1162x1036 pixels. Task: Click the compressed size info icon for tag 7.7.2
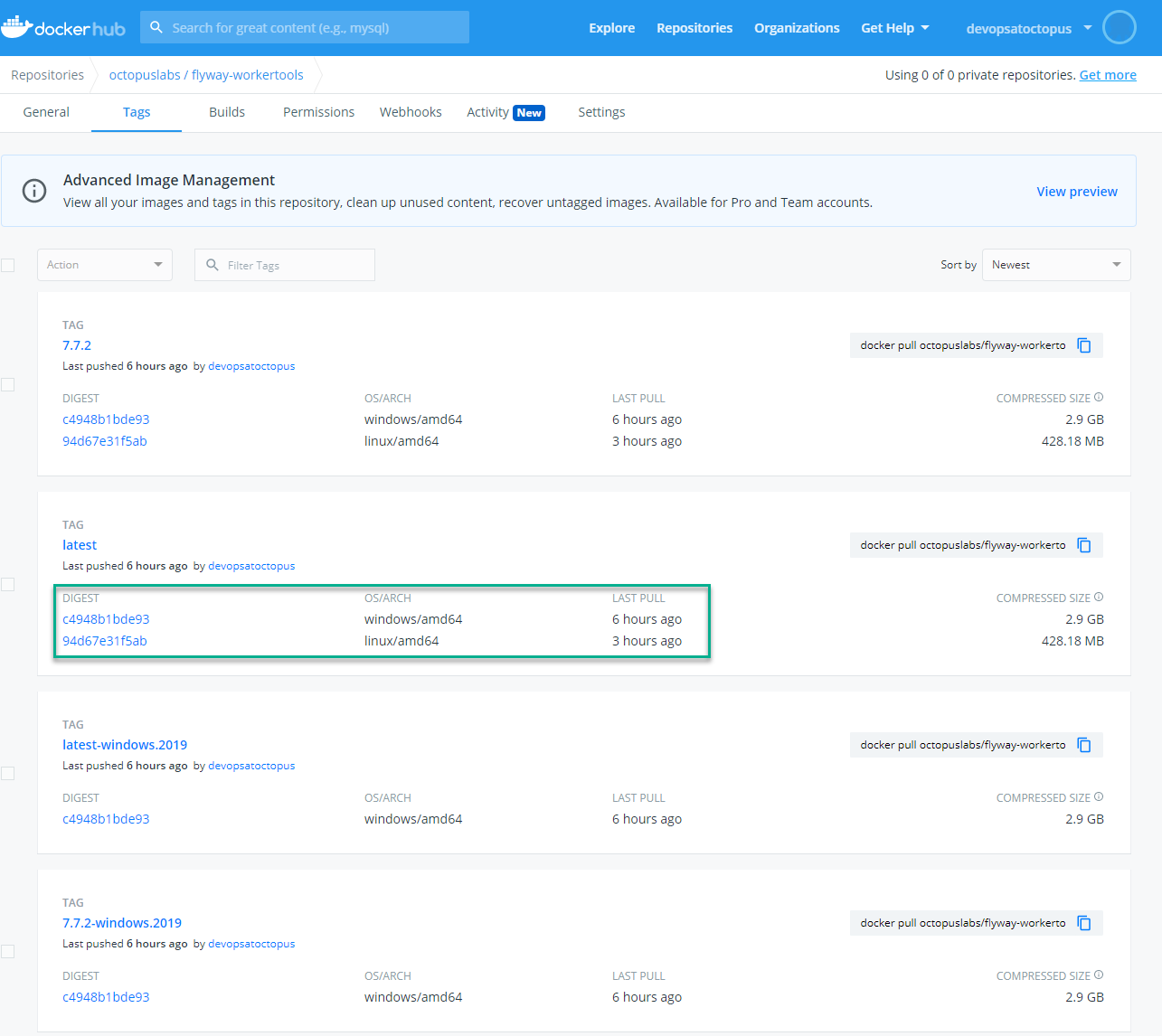[1098, 396]
